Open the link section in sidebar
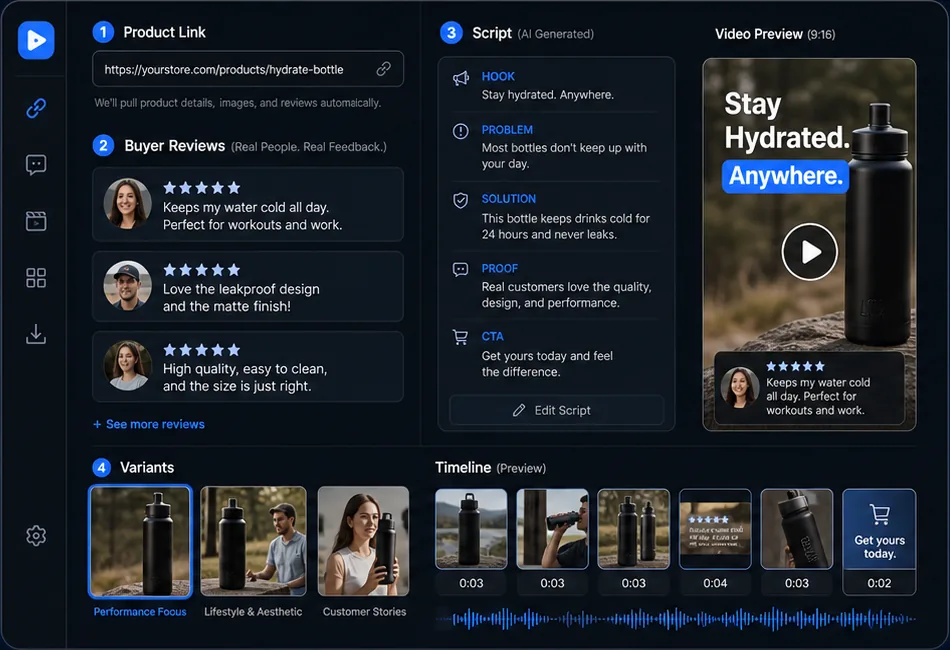Screen dimensions: 950x650 tap(36, 108)
